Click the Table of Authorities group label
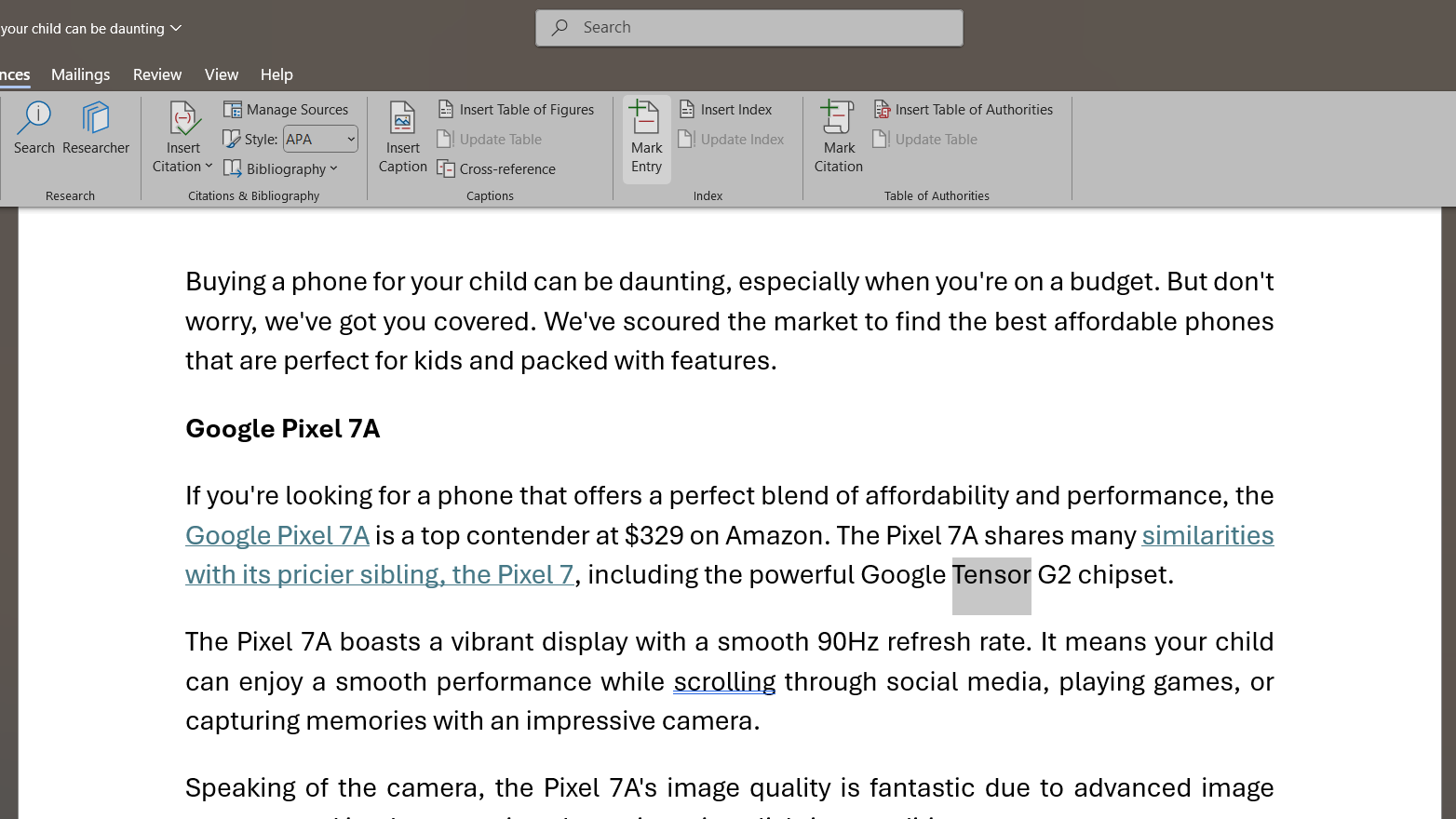1456x819 pixels. (x=937, y=196)
